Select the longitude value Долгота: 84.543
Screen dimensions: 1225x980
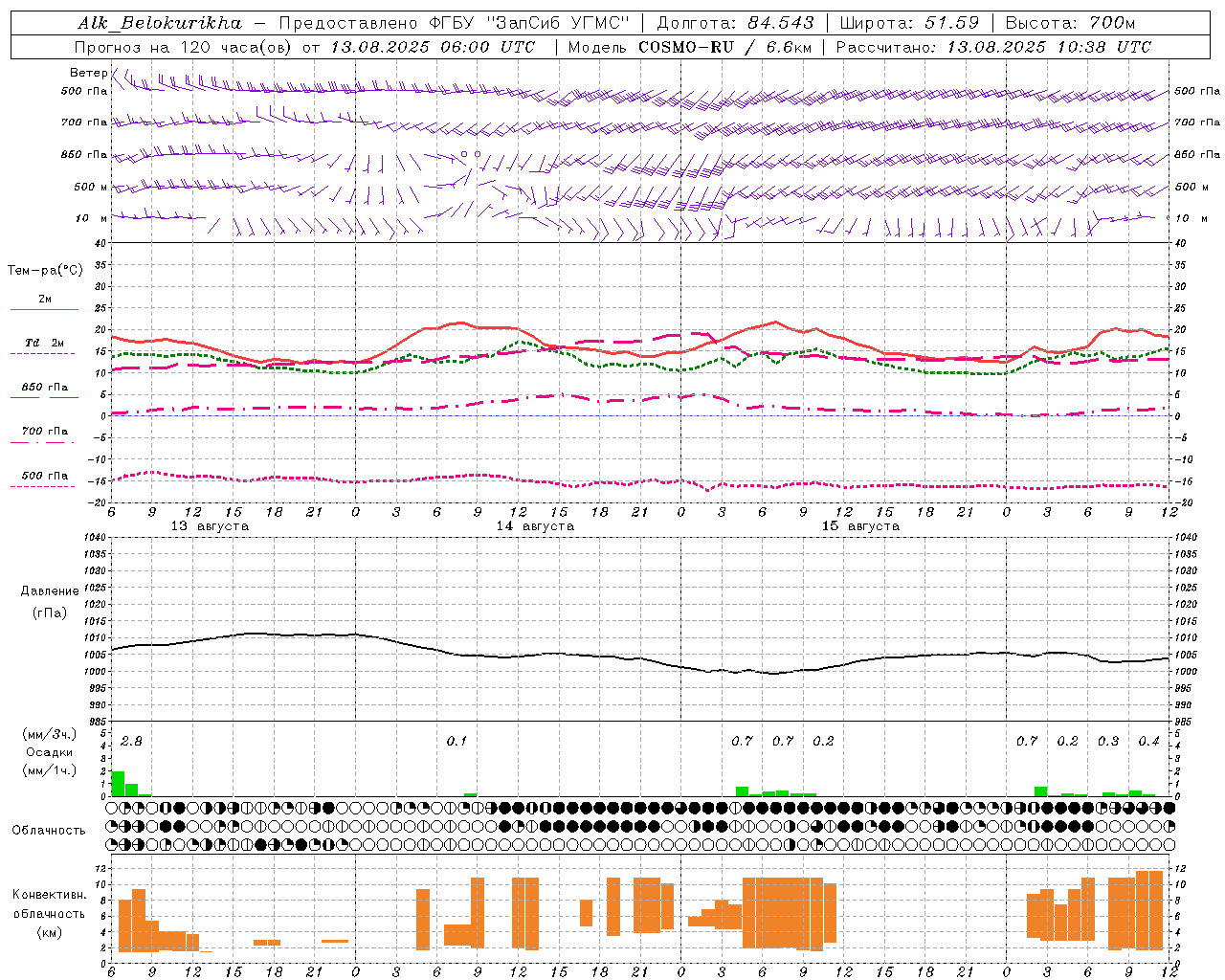pos(735,22)
